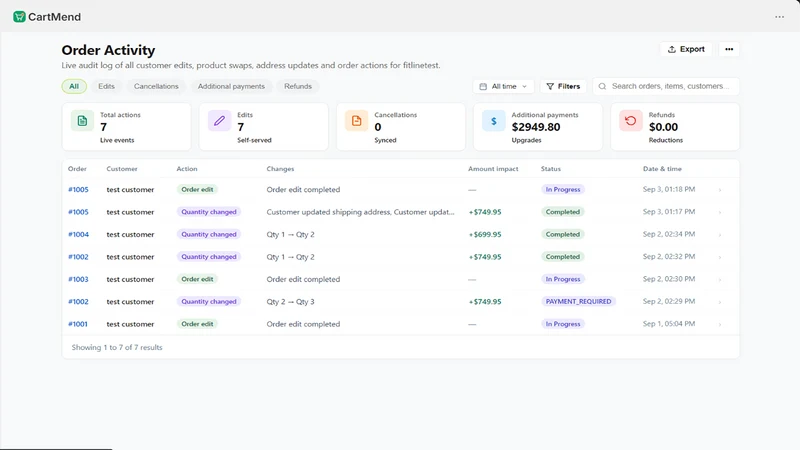Open order #1002 with PAYMENT_REQUIRED status

[x=78, y=302]
